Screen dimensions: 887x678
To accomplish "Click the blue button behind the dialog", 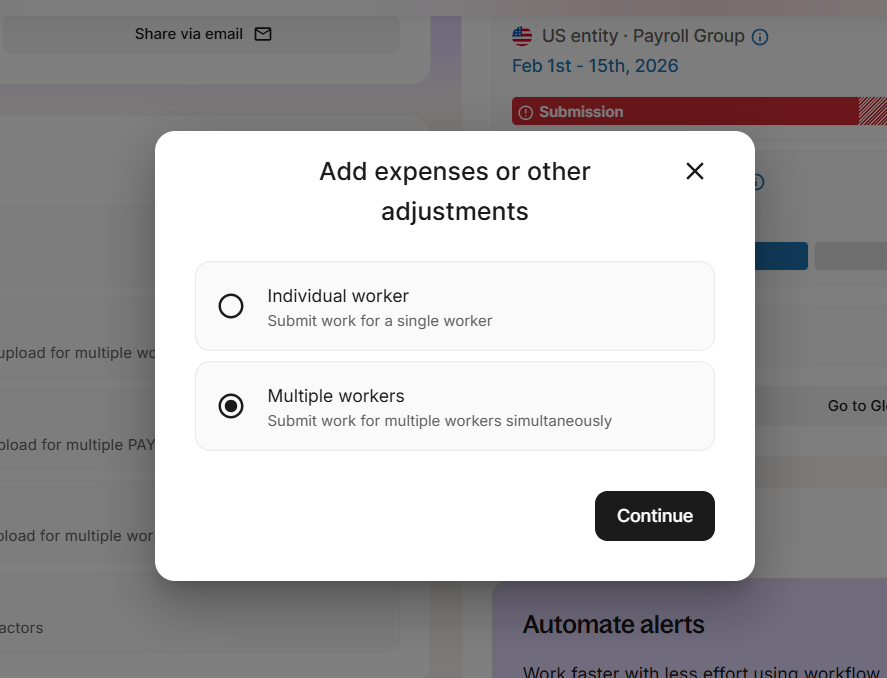I will pos(781,256).
